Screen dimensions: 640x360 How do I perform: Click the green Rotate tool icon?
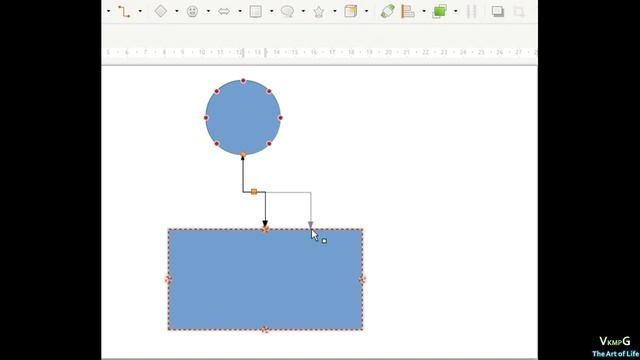pos(387,11)
